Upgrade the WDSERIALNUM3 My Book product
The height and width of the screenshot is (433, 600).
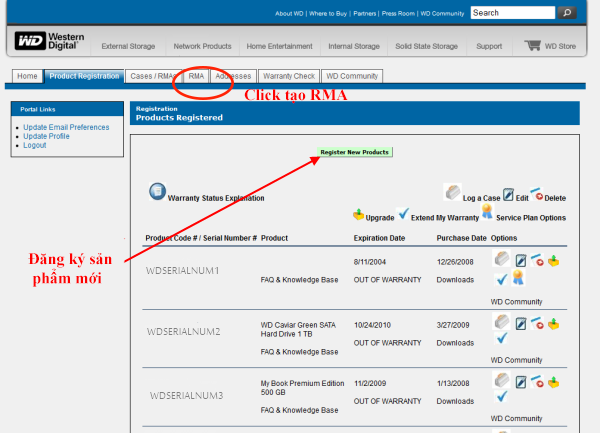[553, 382]
